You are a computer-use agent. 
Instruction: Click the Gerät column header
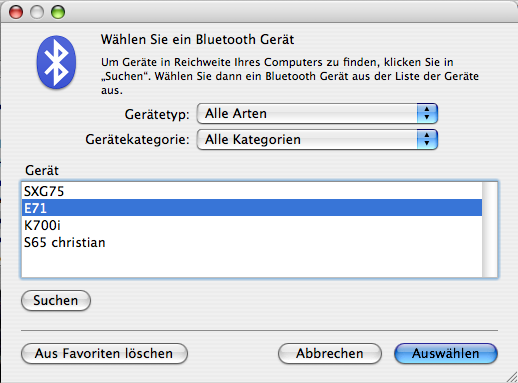(42, 170)
